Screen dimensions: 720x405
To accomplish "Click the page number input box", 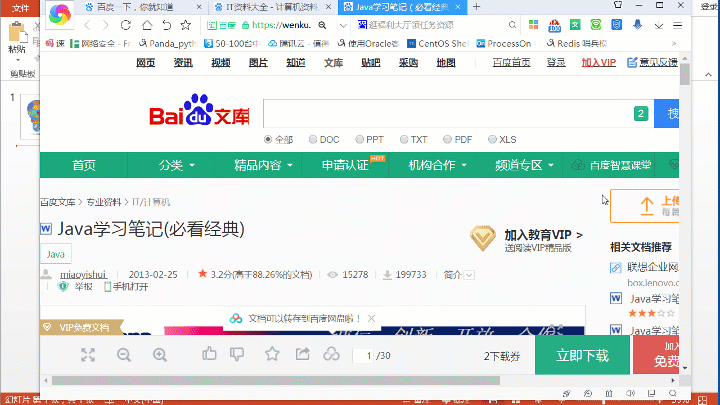I will [x=363, y=355].
